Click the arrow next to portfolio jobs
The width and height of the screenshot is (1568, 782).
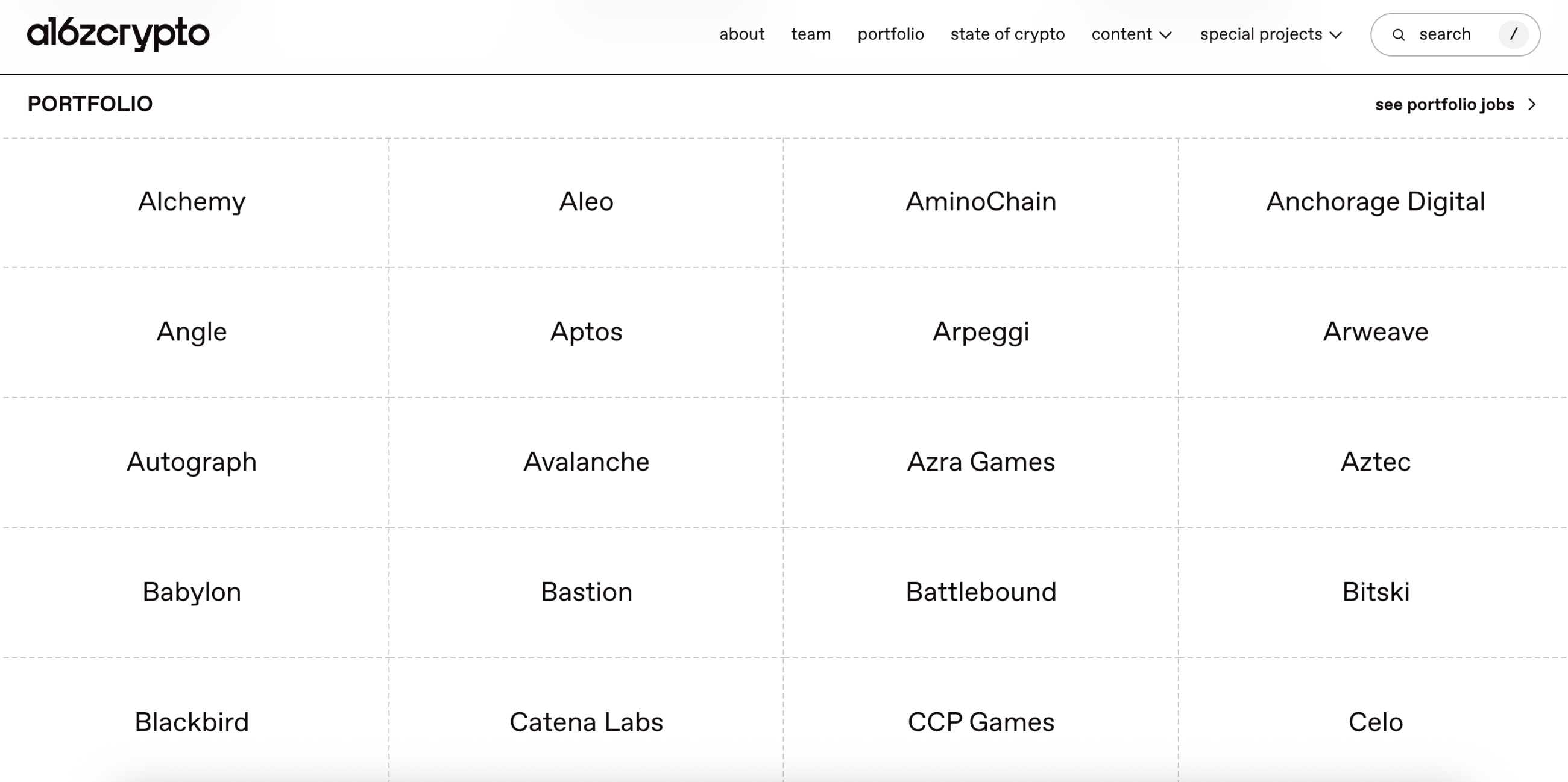[1532, 105]
